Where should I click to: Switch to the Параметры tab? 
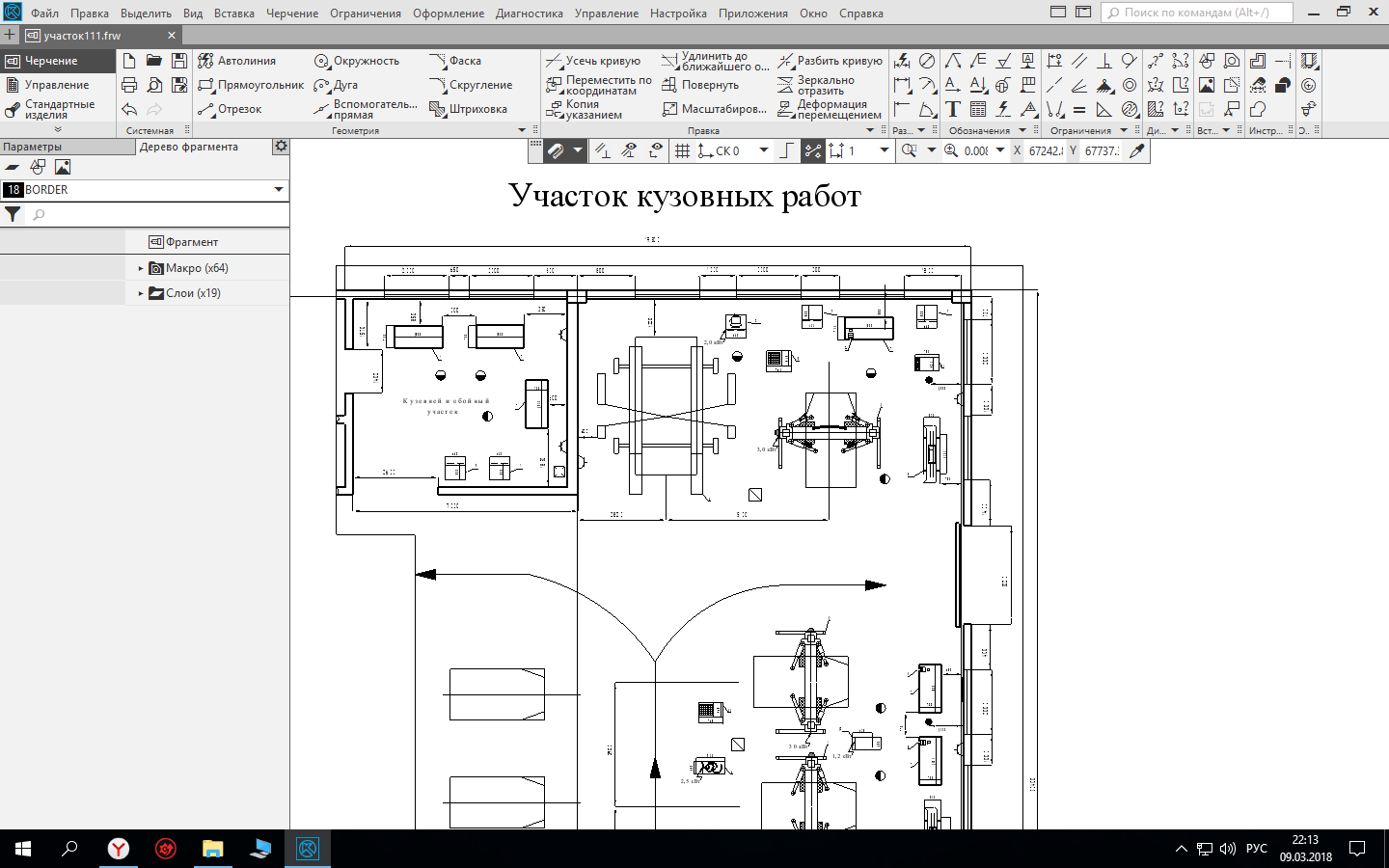pos(33,147)
